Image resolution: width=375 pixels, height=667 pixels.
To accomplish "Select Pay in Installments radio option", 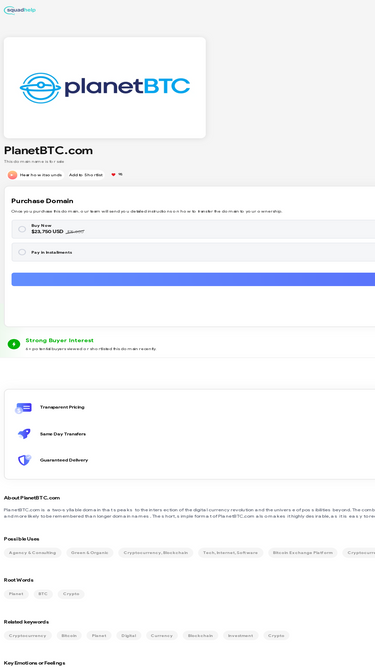I will [x=22, y=252].
